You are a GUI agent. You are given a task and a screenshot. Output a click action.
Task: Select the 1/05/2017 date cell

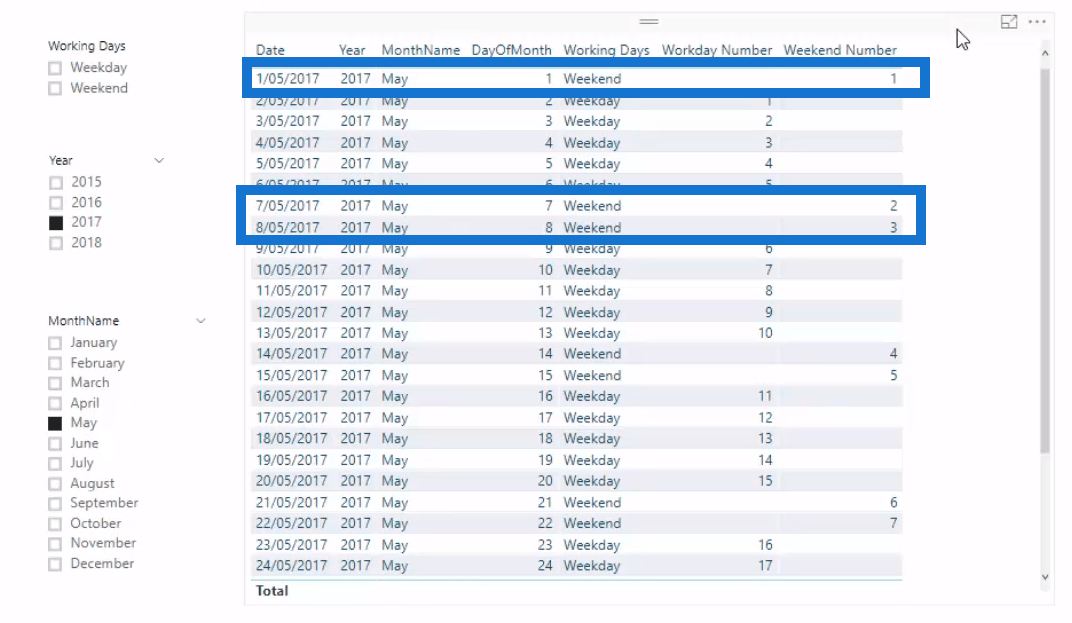(288, 79)
